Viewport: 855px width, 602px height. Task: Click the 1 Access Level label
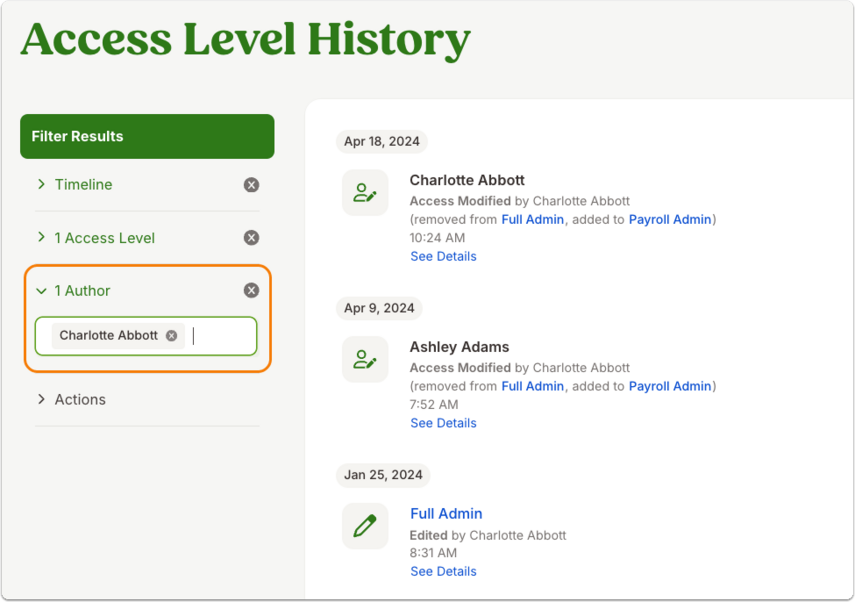pos(105,238)
